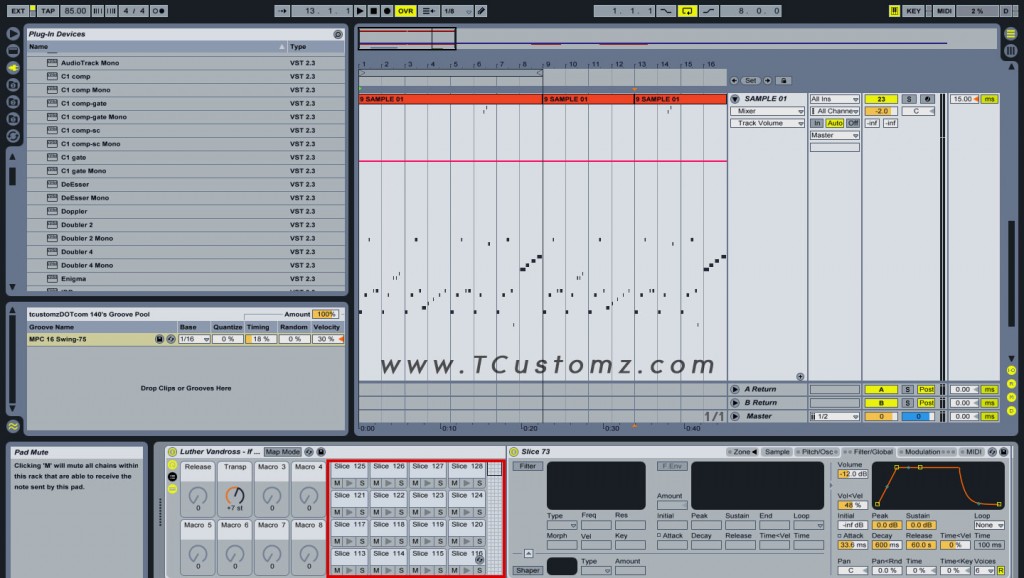Click the first SAMPLE 01 clip header
Image resolution: width=1024 pixels, height=578 pixels.
point(451,99)
